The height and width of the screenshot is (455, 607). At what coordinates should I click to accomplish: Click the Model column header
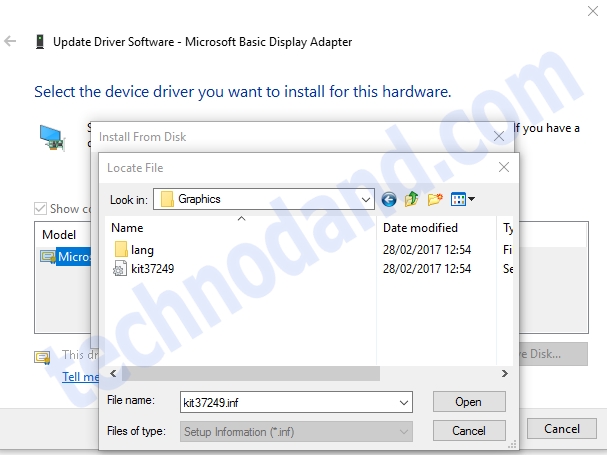[59, 235]
